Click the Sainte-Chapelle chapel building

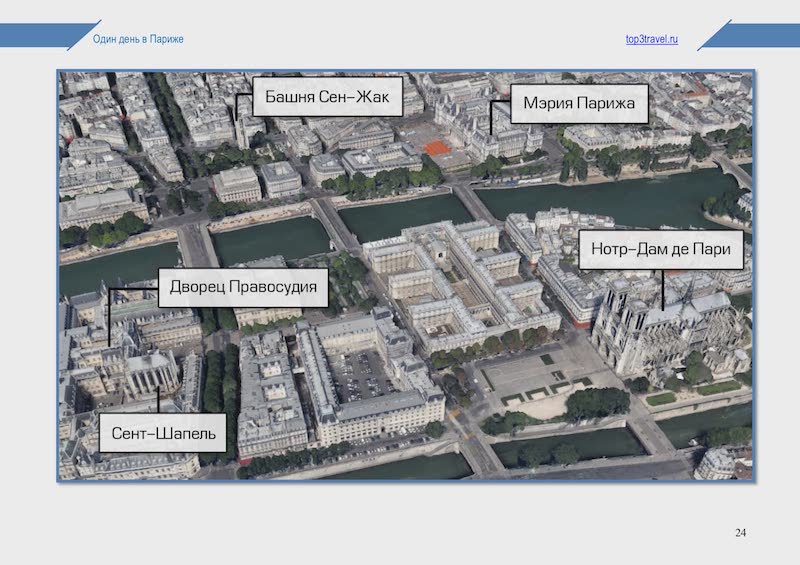tap(150, 368)
